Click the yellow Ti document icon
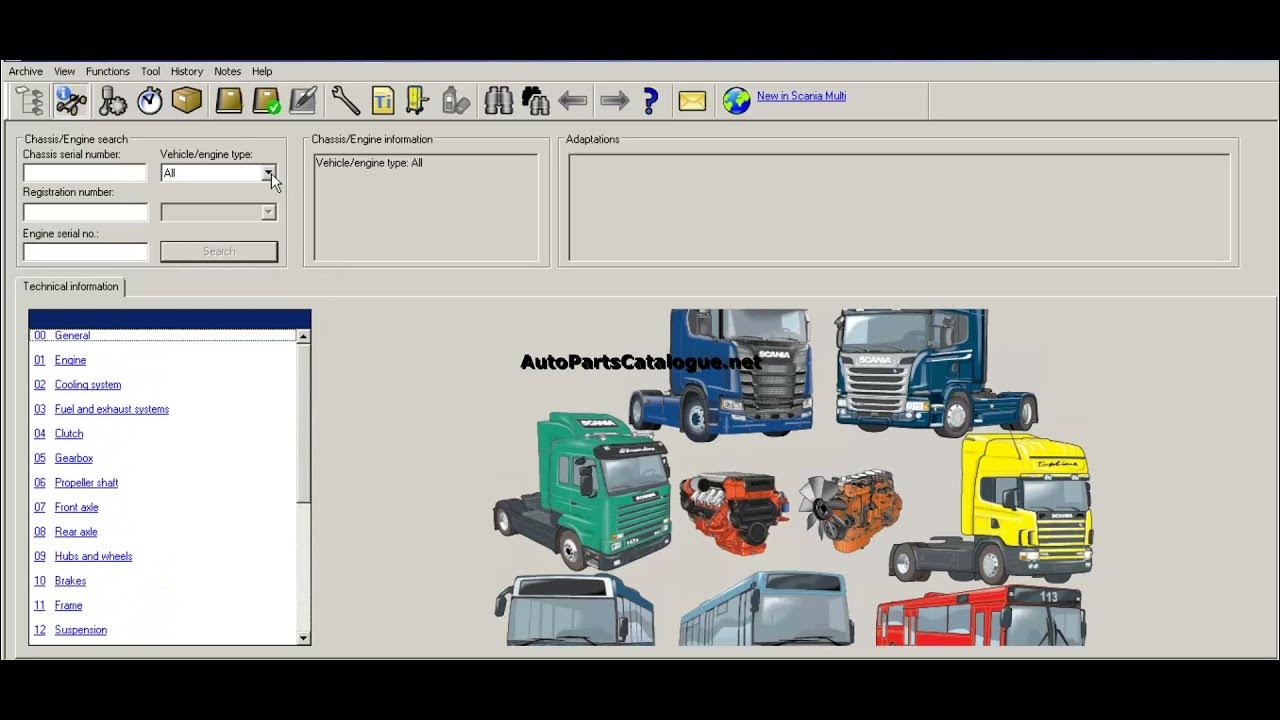The height and width of the screenshot is (720, 1280). (x=383, y=100)
